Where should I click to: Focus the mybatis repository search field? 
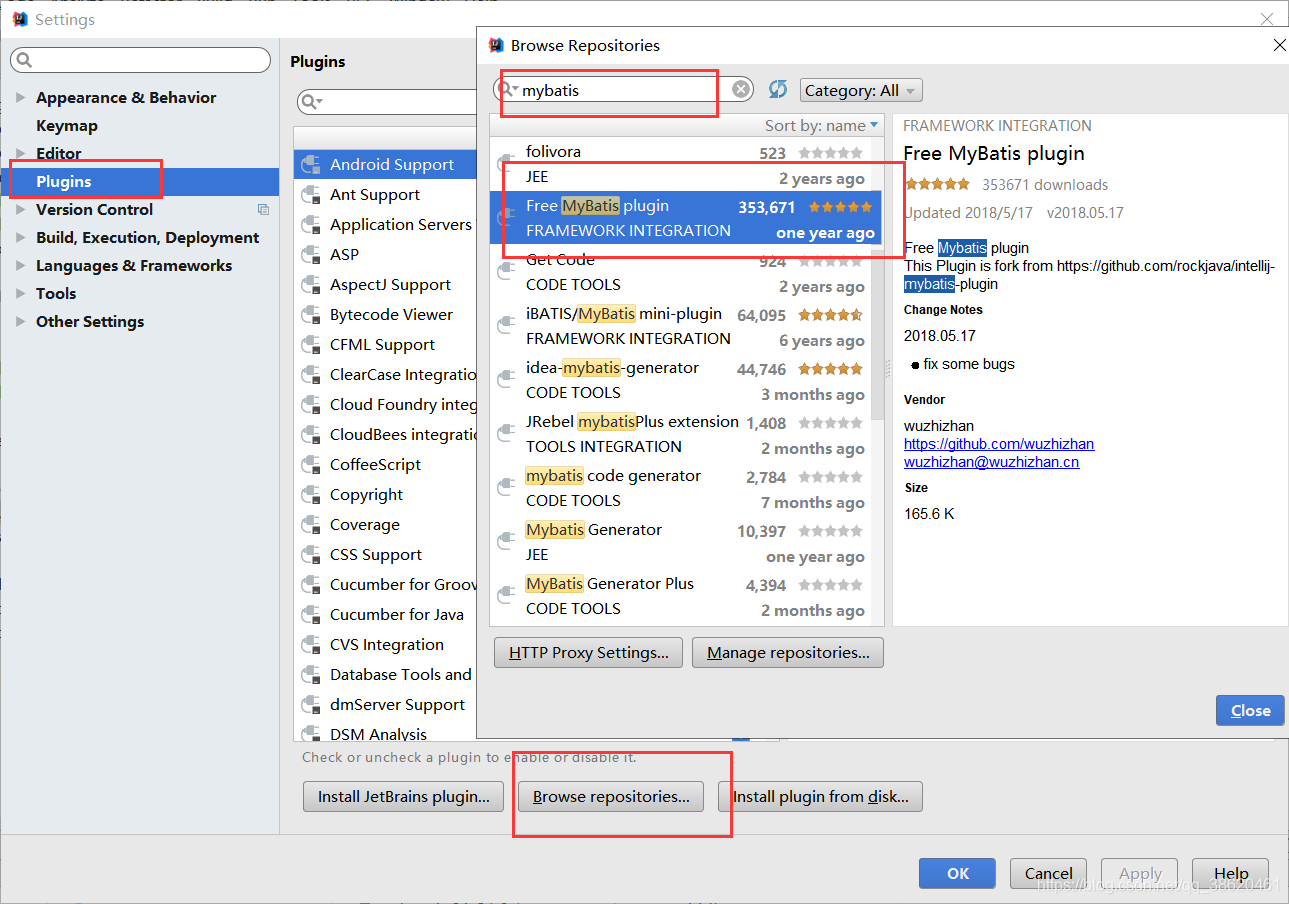[624, 90]
